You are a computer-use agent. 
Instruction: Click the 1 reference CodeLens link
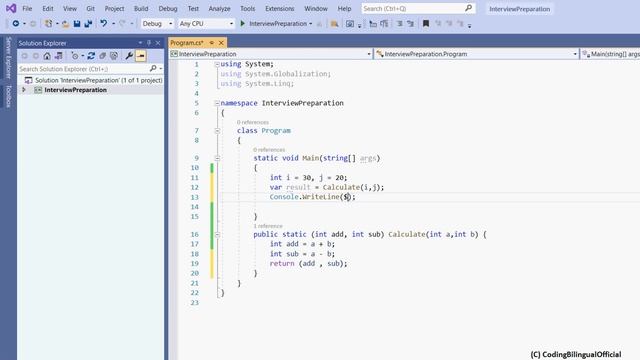click(x=268, y=226)
